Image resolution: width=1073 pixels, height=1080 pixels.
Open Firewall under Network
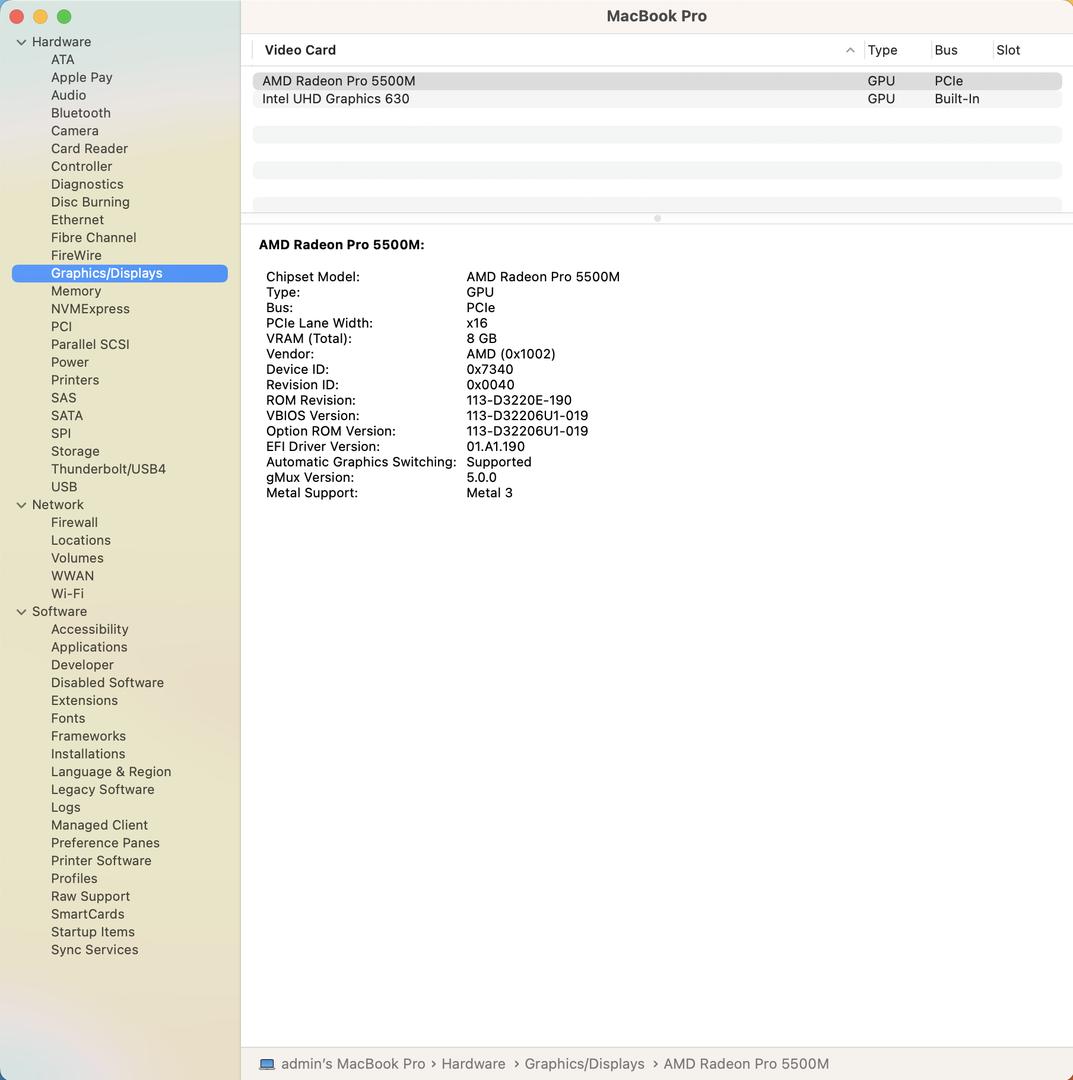74,523
